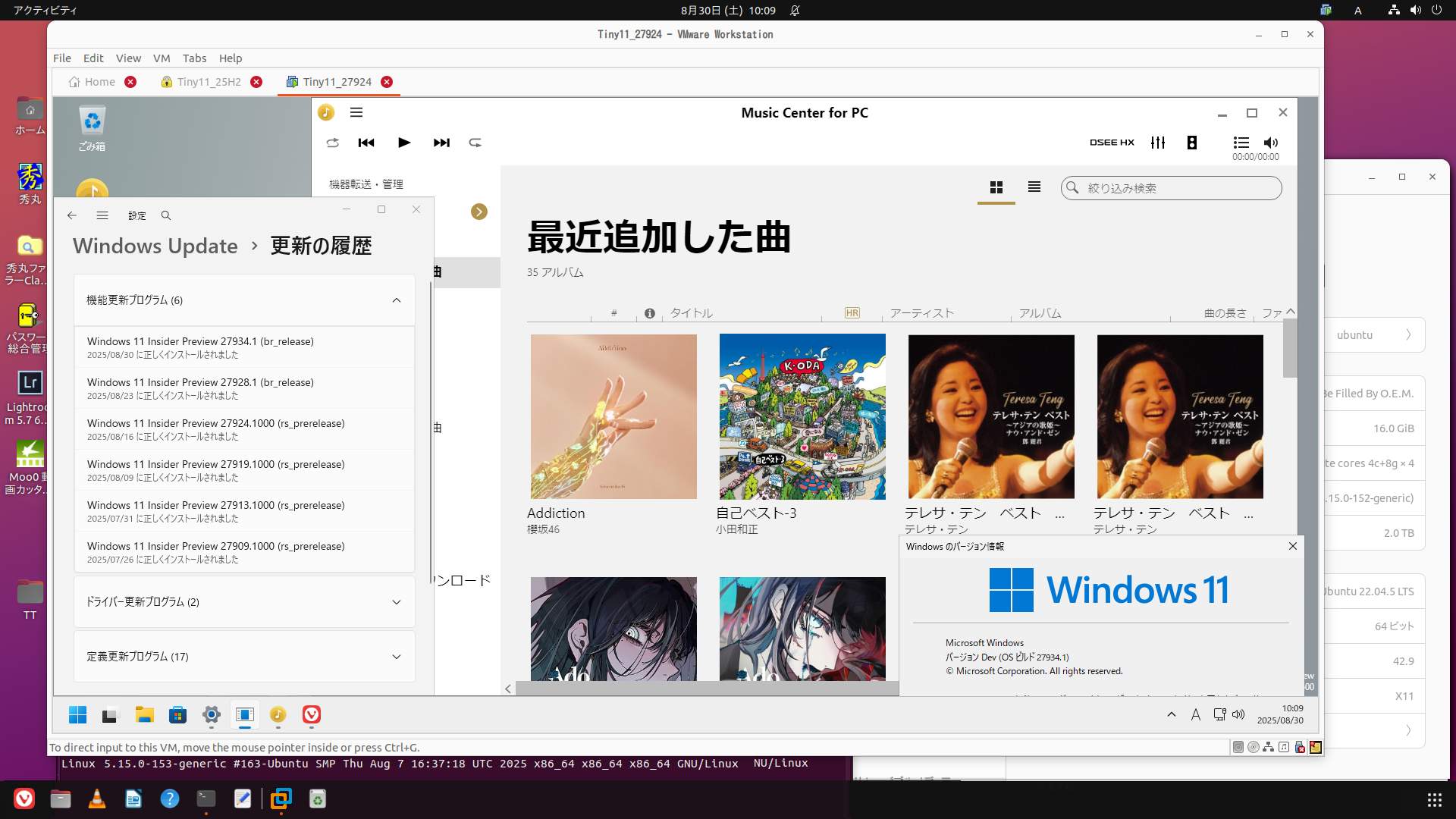Toggle DSEE HX audio enhancement
The width and height of the screenshot is (1456, 819).
pos(1112,143)
